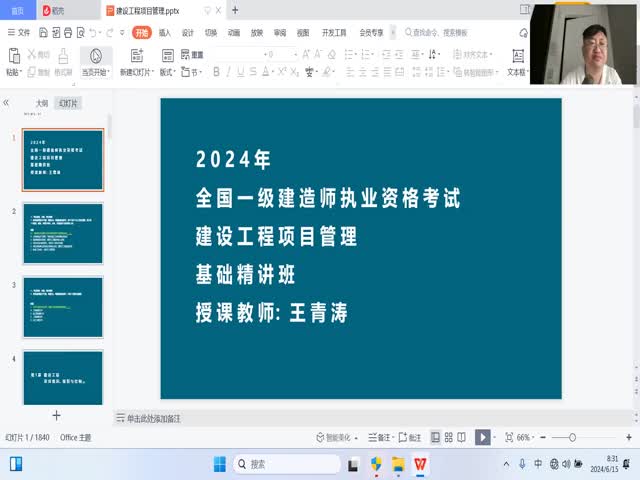This screenshot has width=640, height=480.
Task: Open the Smart Beautify (智能美化) dropdown
Action: click(x=337, y=438)
